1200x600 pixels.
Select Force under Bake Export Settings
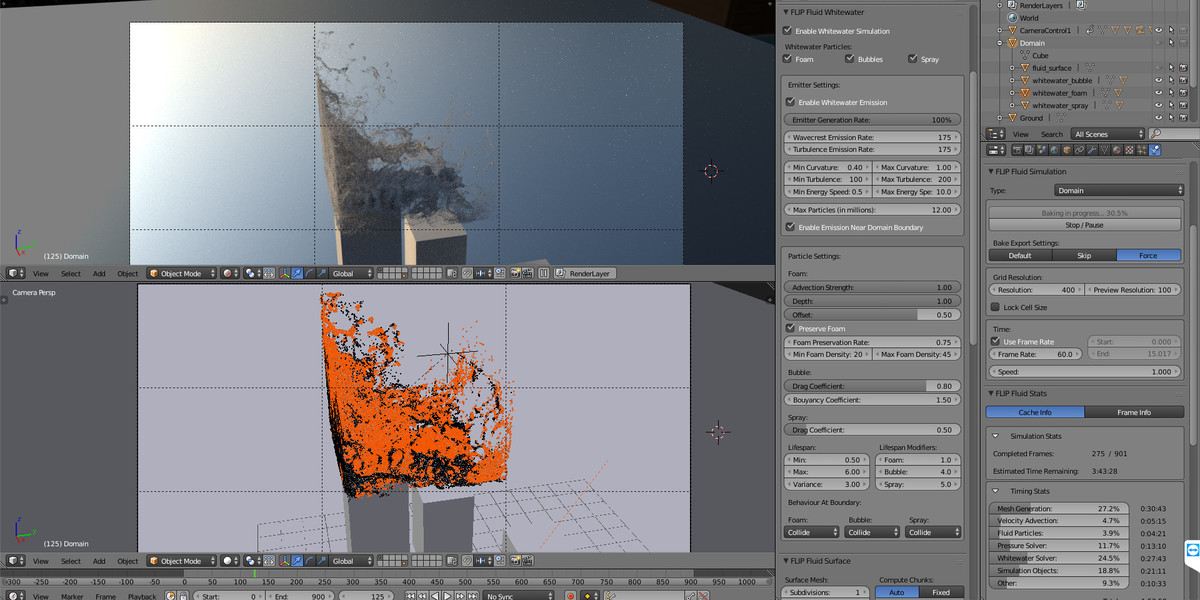click(1148, 255)
